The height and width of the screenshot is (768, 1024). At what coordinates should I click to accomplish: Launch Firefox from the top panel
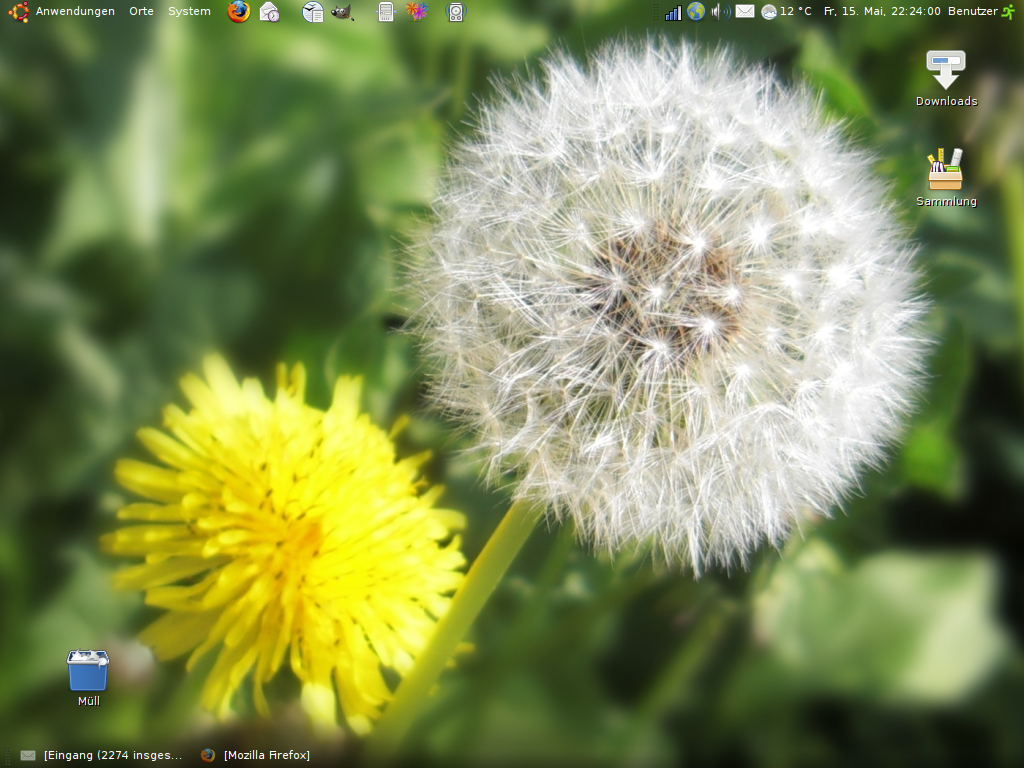tap(237, 11)
